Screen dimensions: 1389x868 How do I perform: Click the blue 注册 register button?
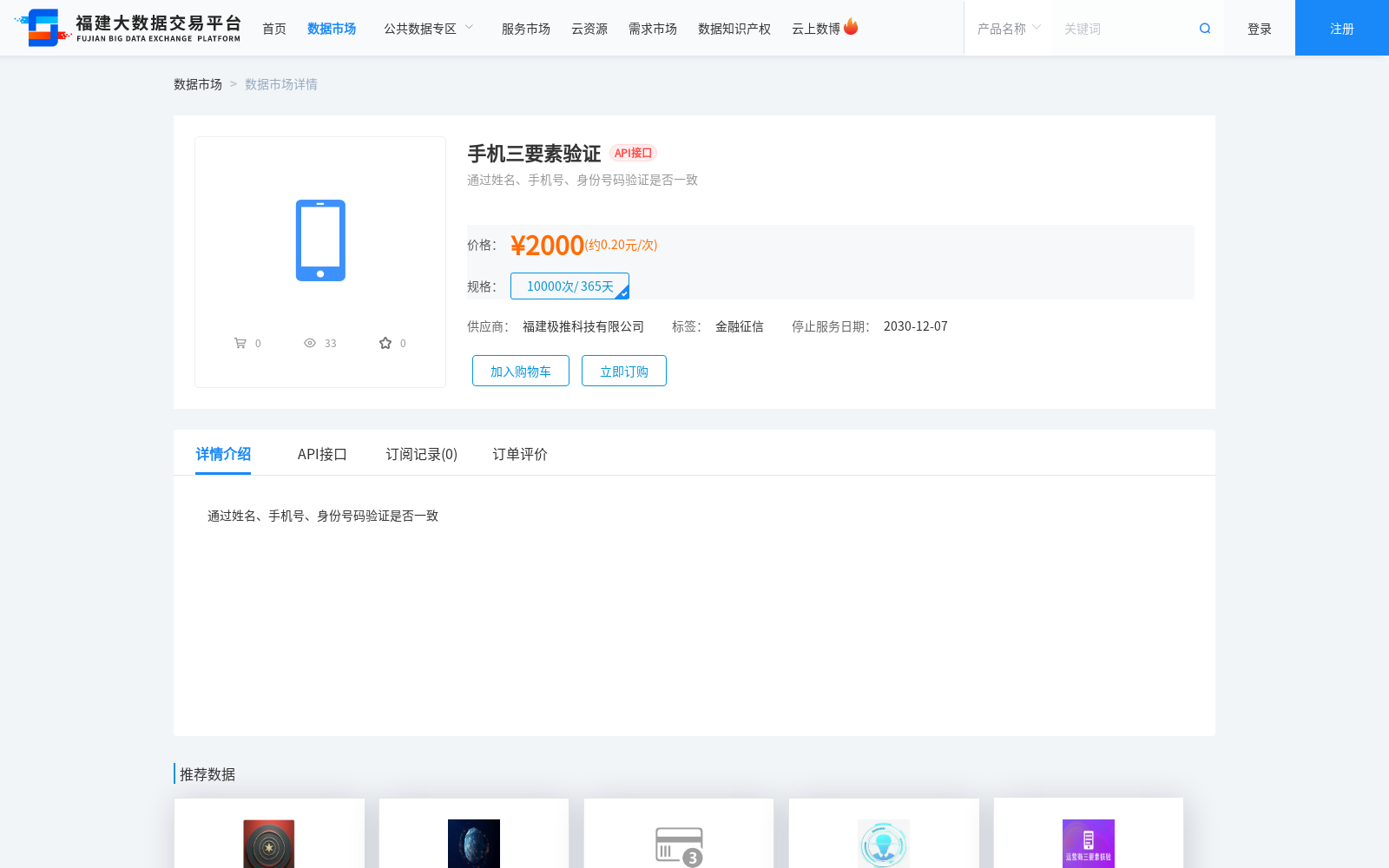(x=1342, y=28)
